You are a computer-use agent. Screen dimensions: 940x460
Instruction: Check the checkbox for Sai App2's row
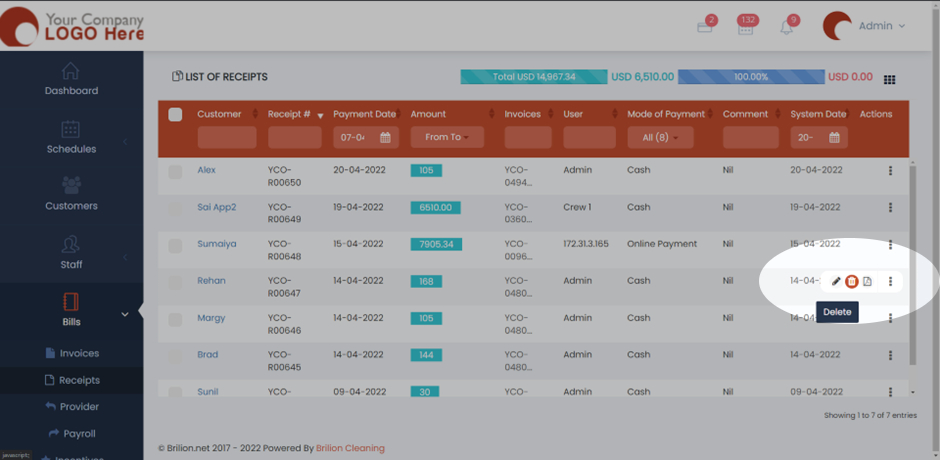click(176, 209)
